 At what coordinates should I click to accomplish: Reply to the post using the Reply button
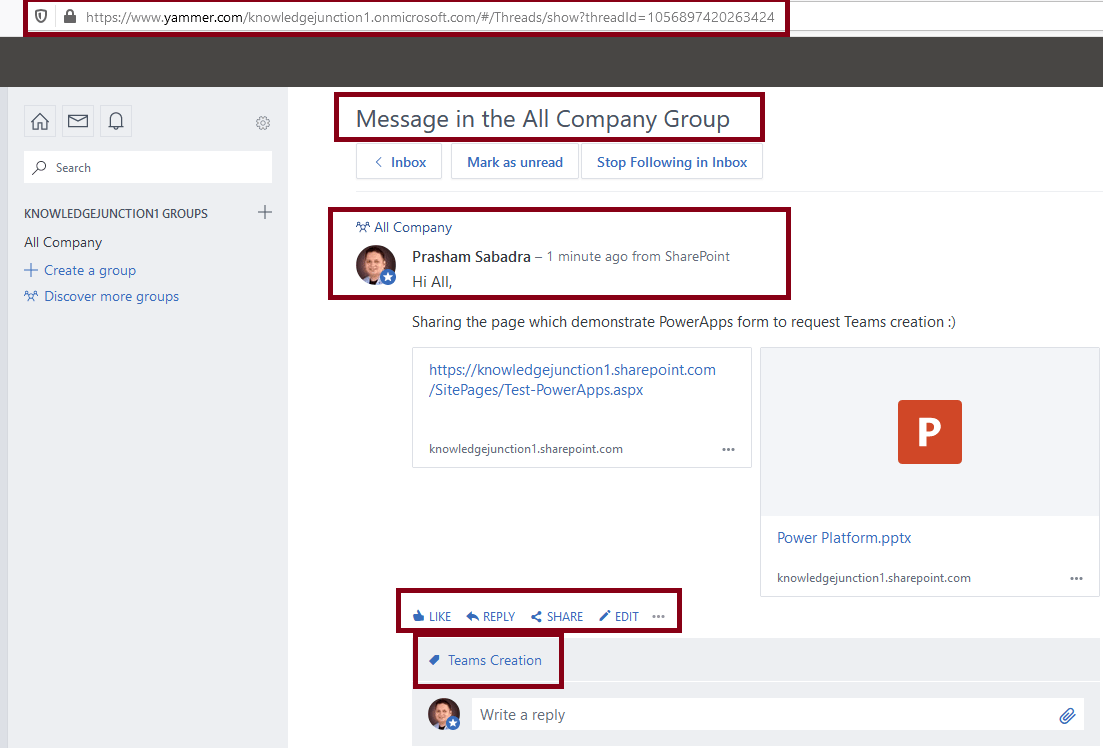tap(489, 616)
